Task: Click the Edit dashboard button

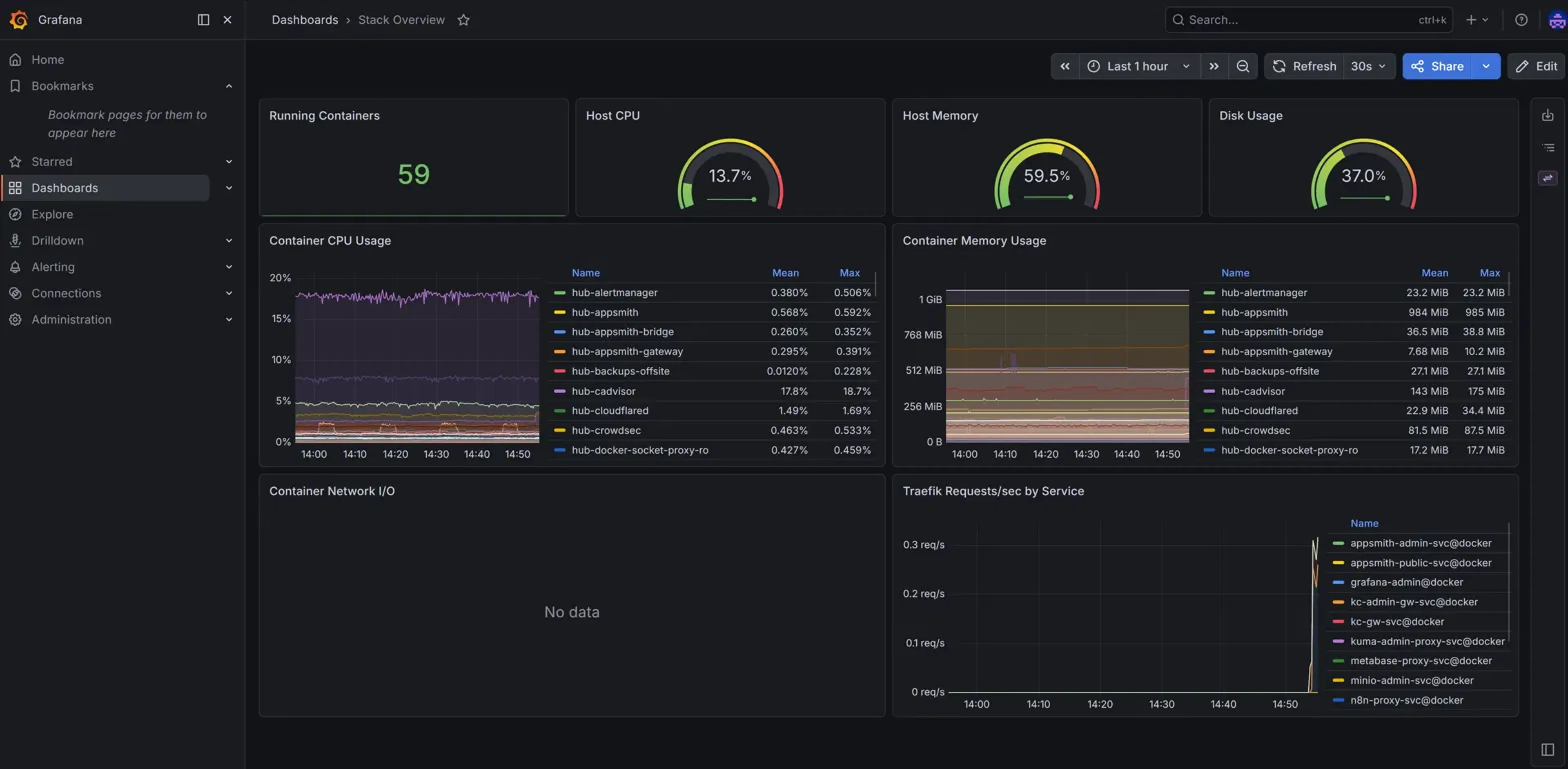Action: [1536, 67]
